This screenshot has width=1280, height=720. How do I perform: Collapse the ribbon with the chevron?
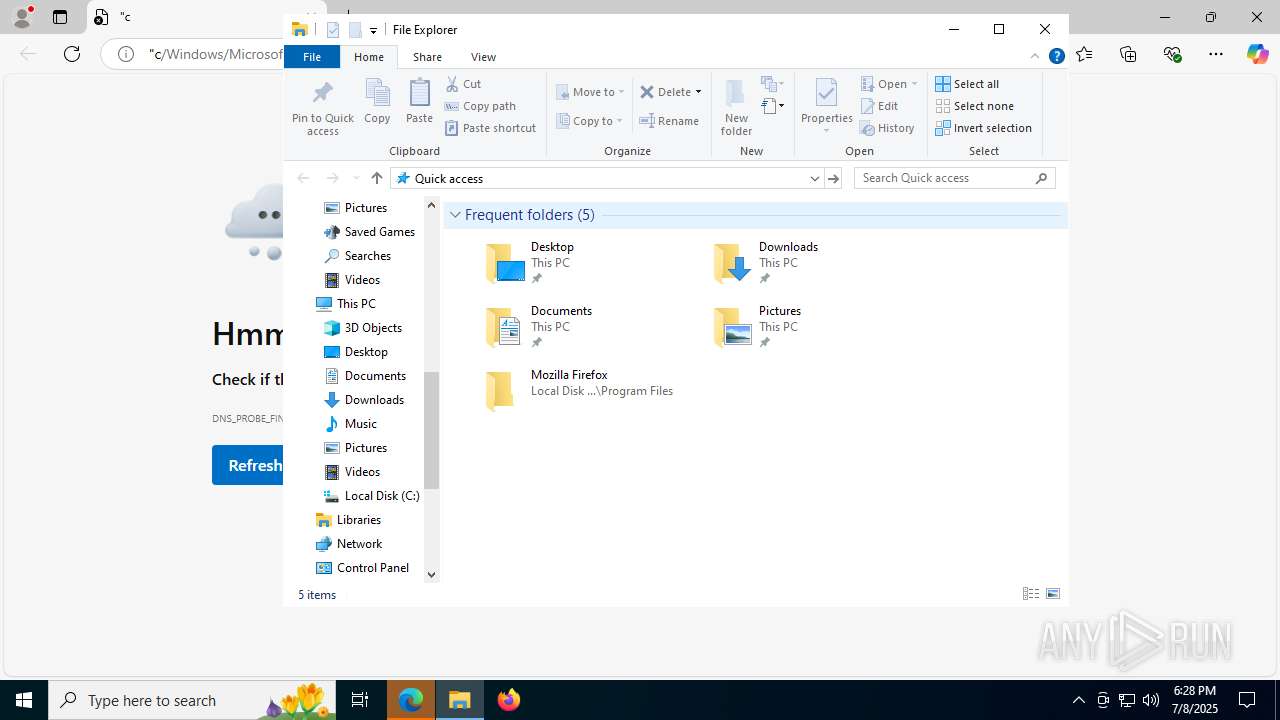pos(1035,56)
